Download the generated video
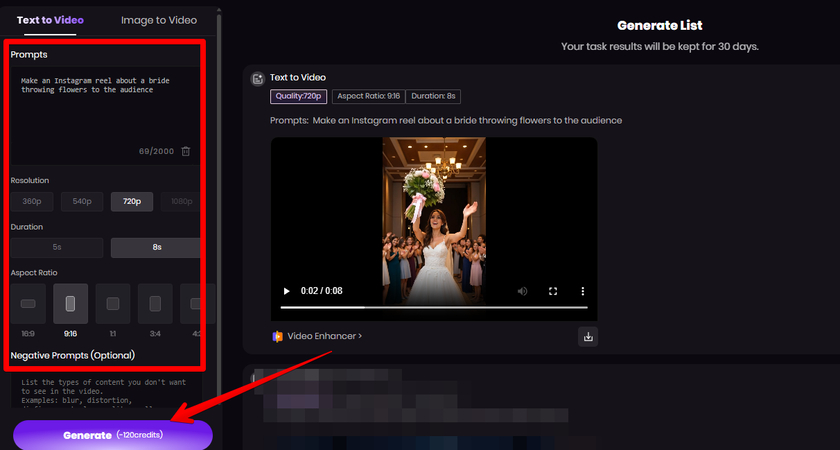Image resolution: width=840 pixels, height=450 pixels. coord(588,336)
